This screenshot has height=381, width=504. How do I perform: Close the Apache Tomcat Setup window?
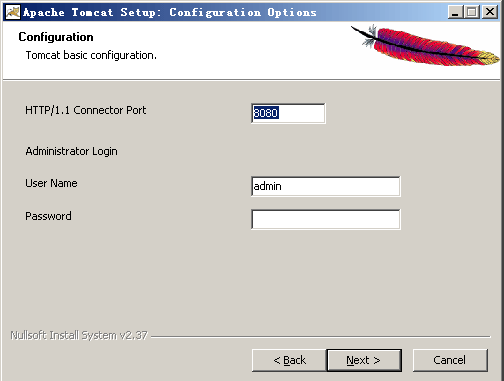[x=490, y=12]
